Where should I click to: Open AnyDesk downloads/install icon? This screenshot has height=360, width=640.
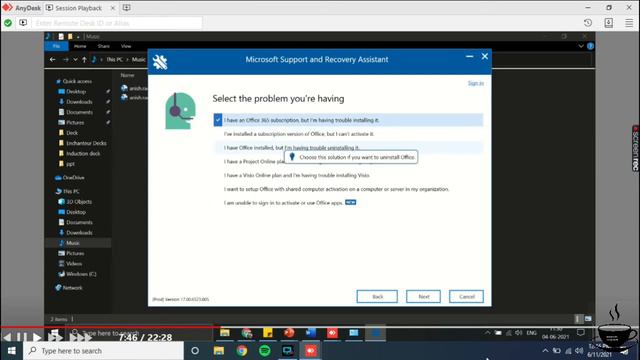pos(609,23)
